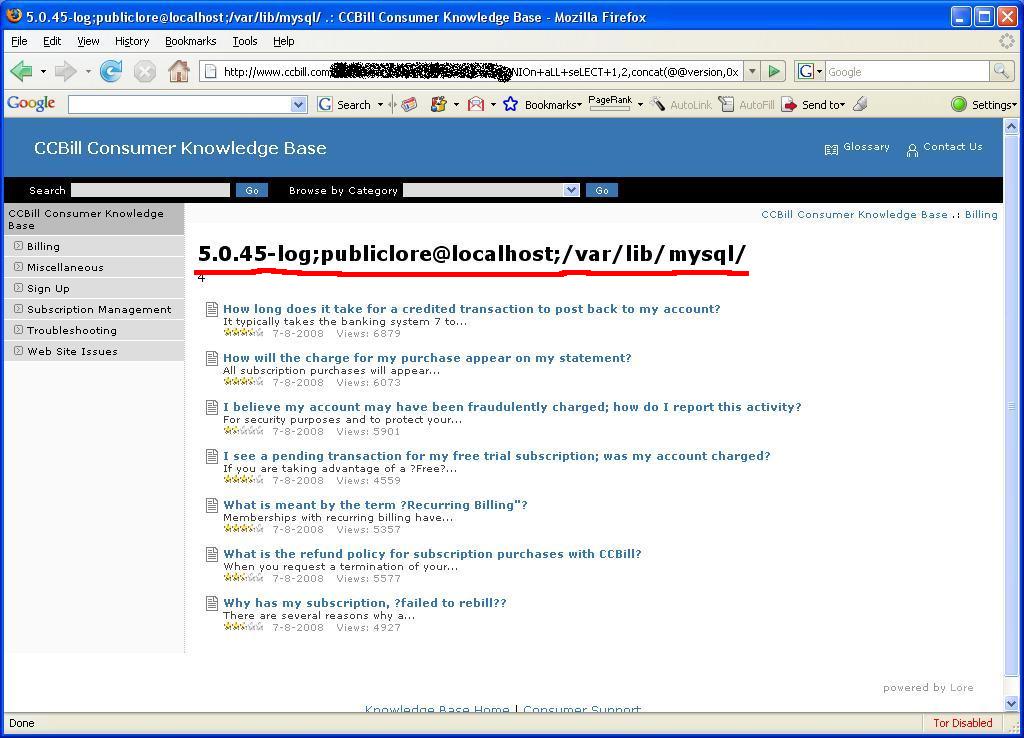Open the search engine selector dropdown

coord(810,71)
